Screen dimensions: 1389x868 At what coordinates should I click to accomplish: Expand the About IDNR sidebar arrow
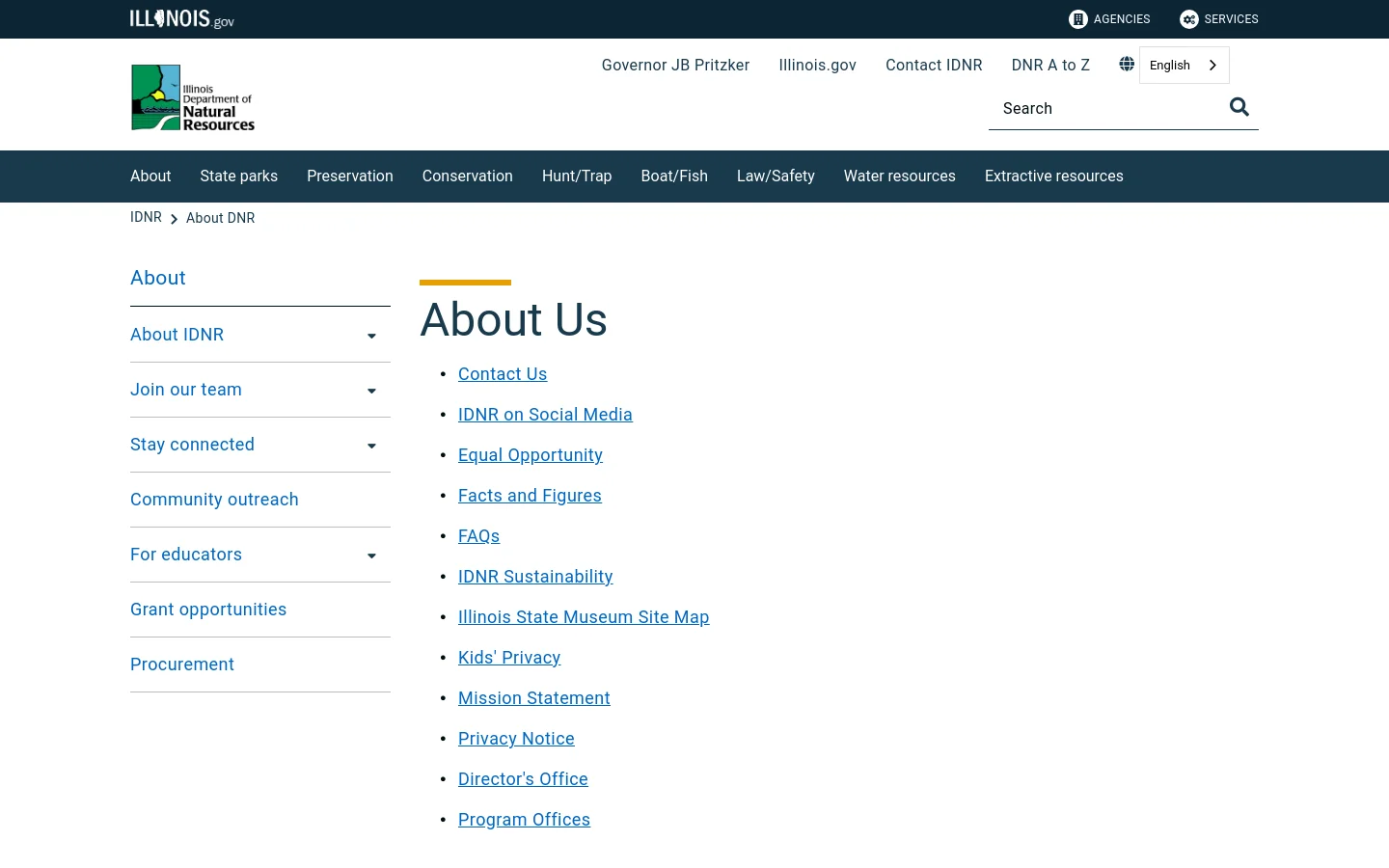click(x=371, y=336)
